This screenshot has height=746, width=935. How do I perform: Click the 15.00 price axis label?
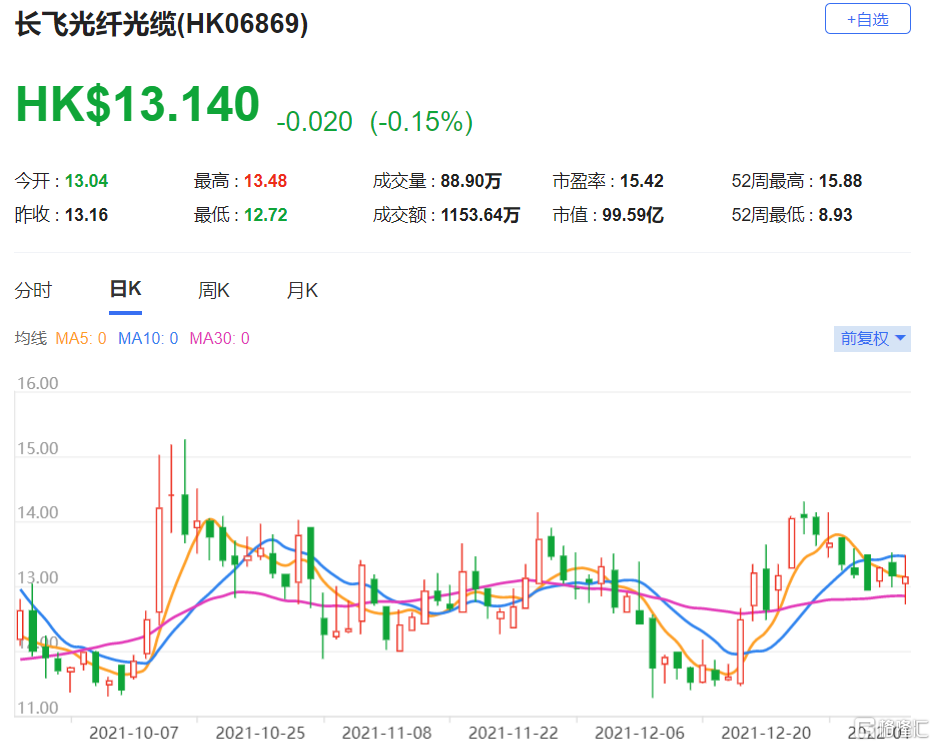click(38, 448)
